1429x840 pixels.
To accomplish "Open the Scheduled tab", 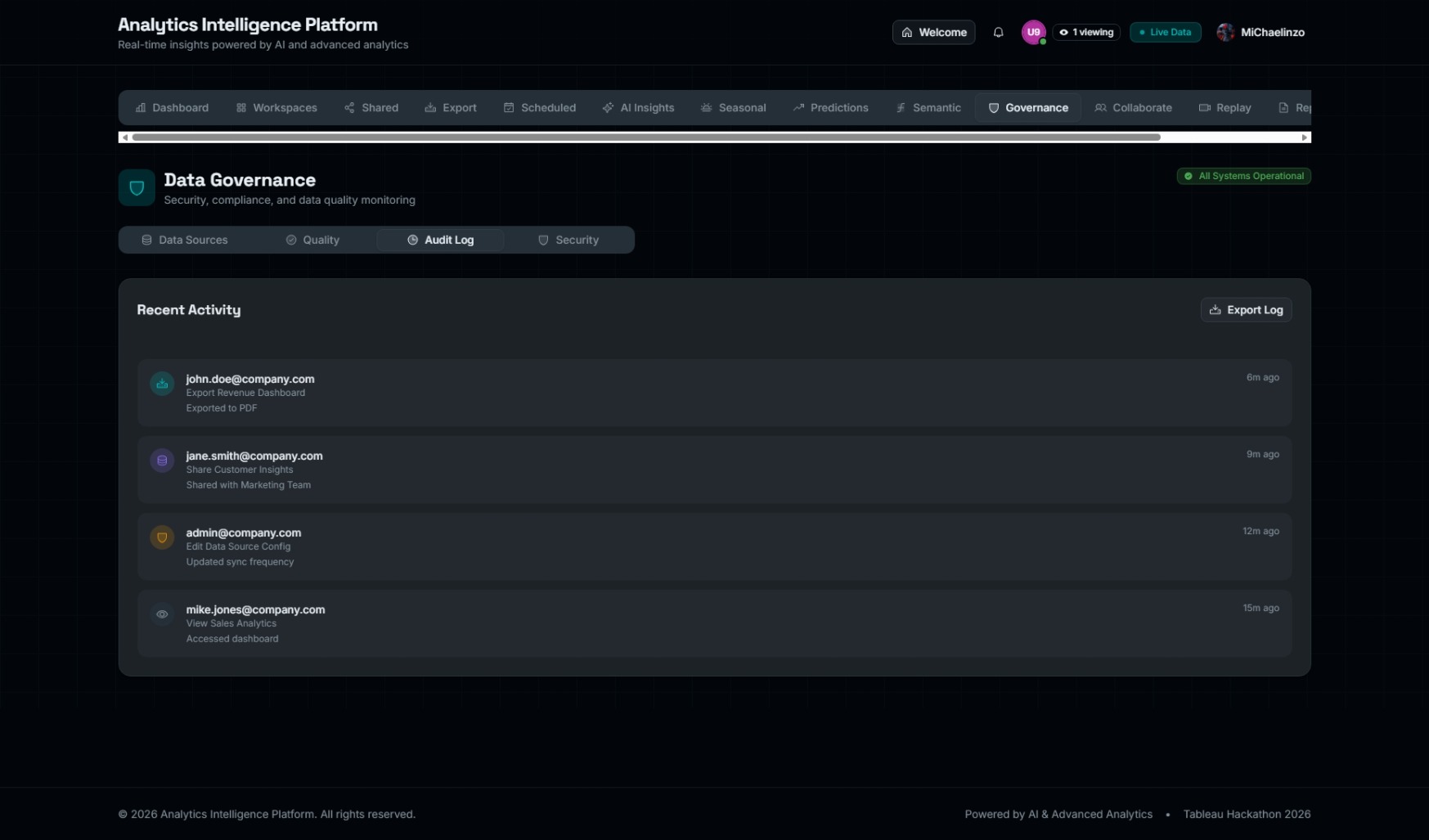I will [x=540, y=108].
